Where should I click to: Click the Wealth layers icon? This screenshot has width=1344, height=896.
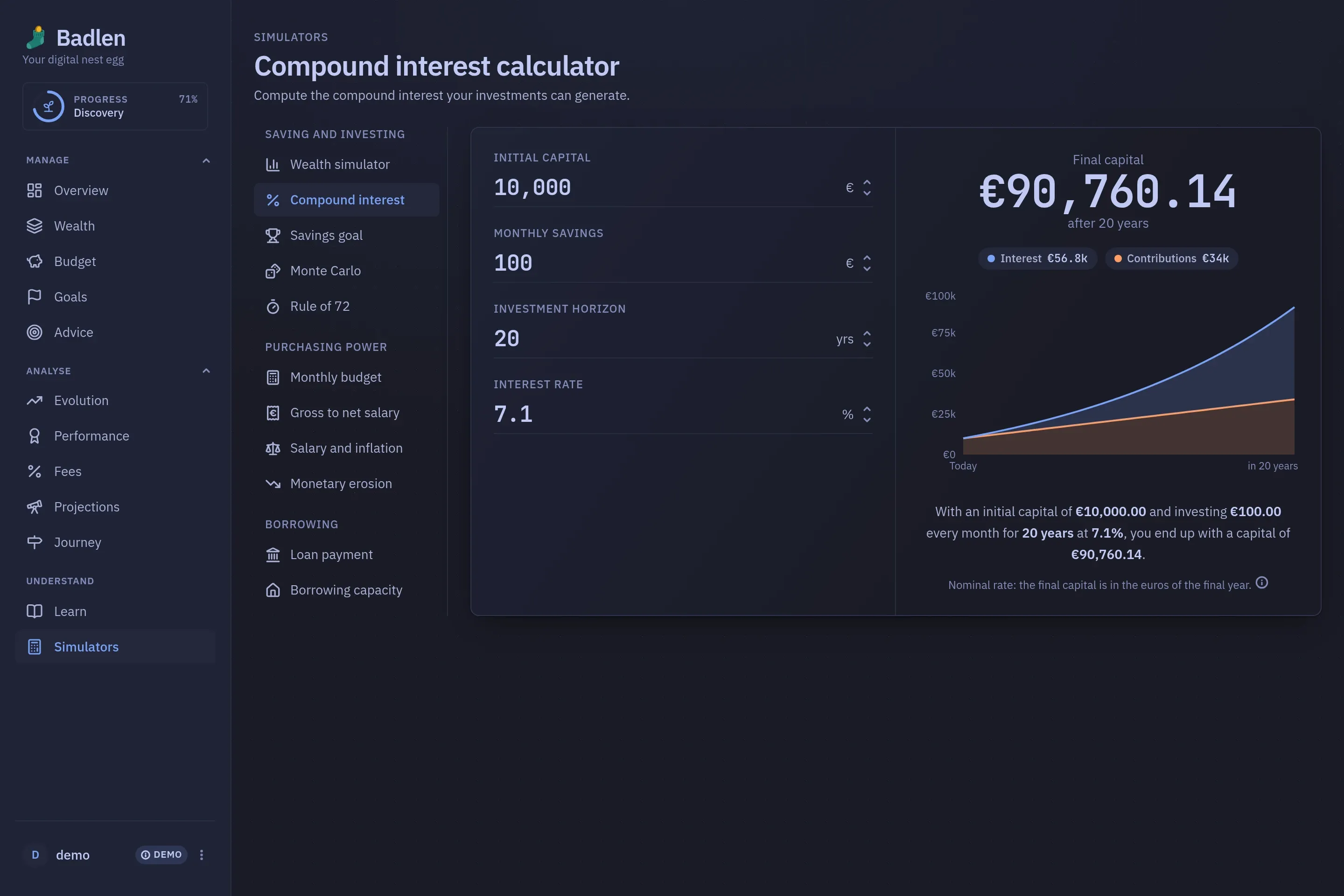click(x=34, y=226)
